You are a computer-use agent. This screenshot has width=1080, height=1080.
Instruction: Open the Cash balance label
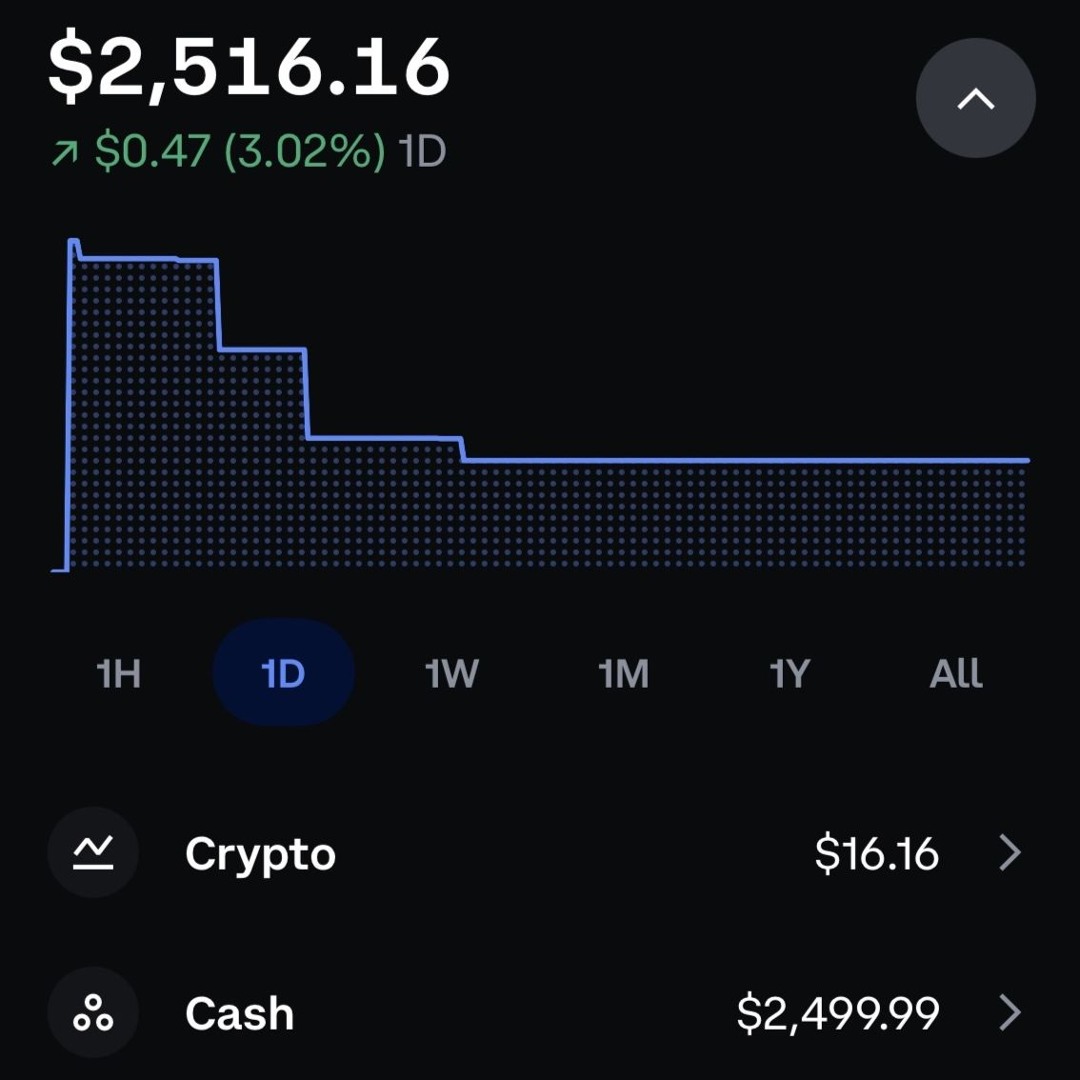click(240, 1013)
